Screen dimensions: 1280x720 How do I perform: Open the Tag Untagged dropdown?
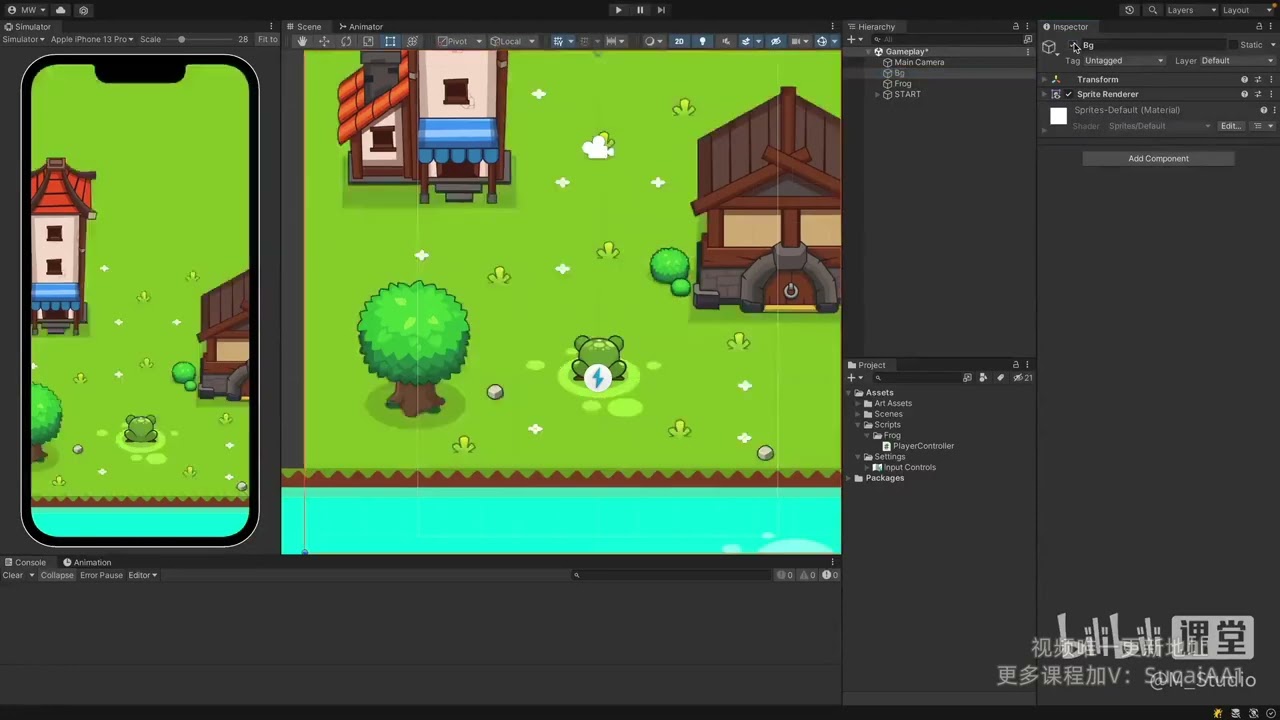pos(1124,61)
